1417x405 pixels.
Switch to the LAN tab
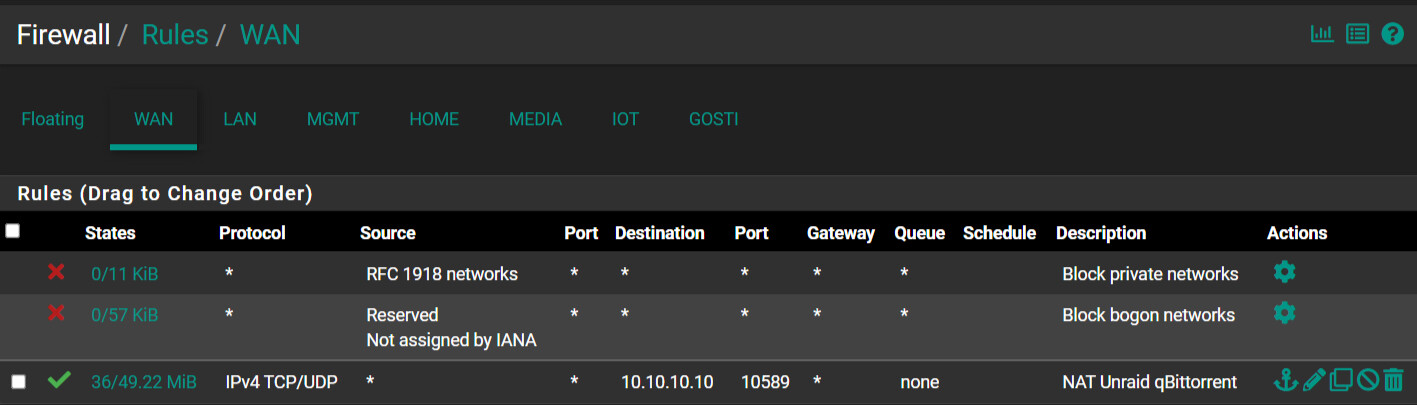pyautogui.click(x=240, y=119)
